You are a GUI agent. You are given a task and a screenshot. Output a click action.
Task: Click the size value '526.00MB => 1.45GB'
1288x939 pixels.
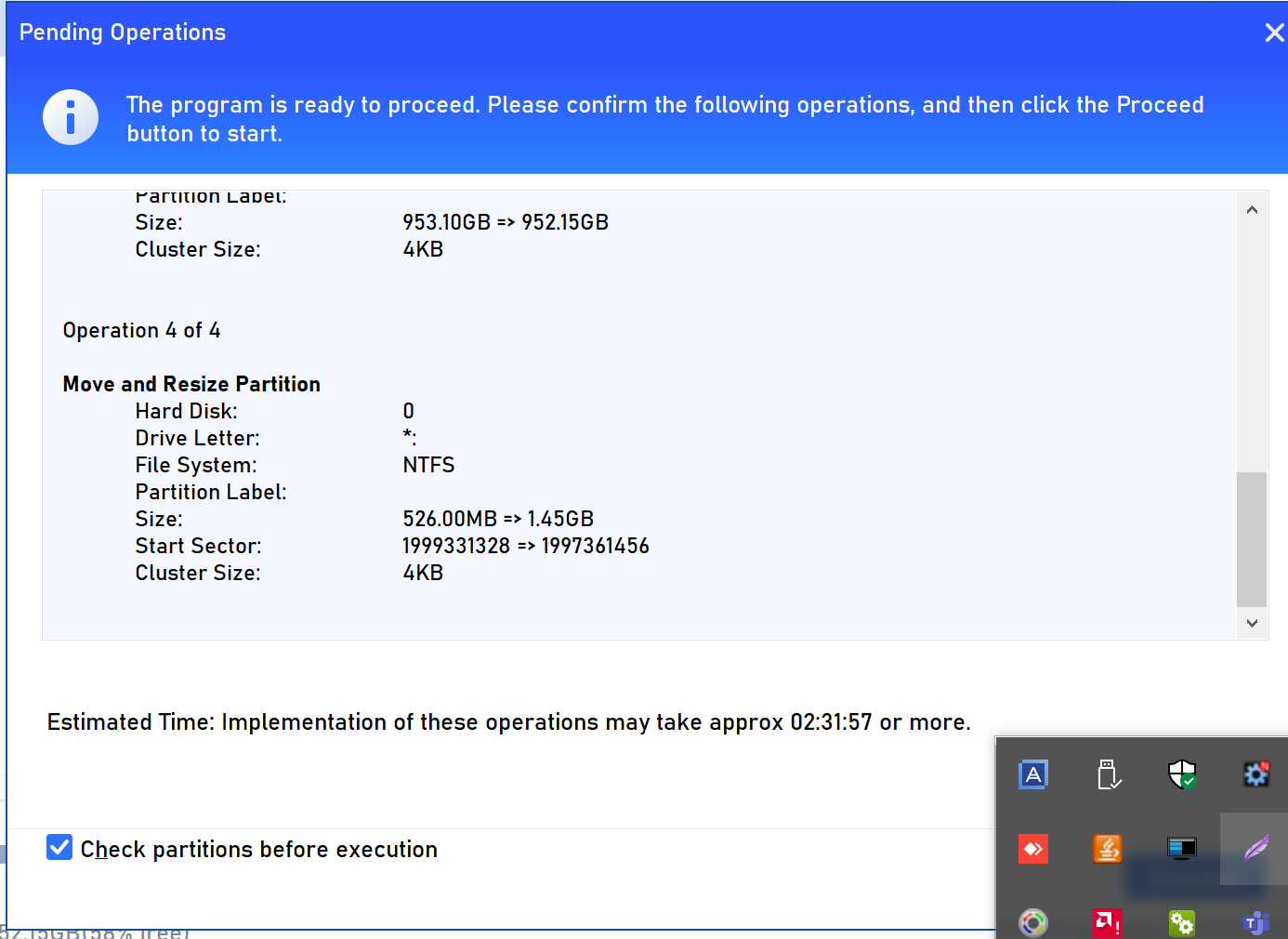pos(498,519)
